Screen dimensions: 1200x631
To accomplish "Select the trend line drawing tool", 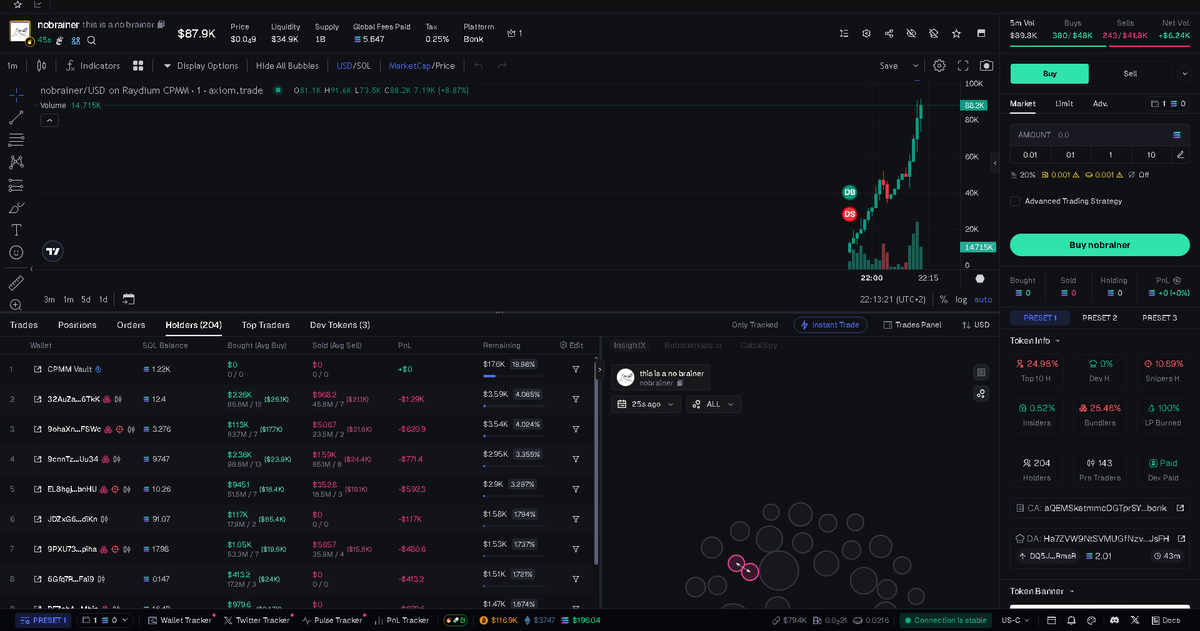I will [16, 117].
